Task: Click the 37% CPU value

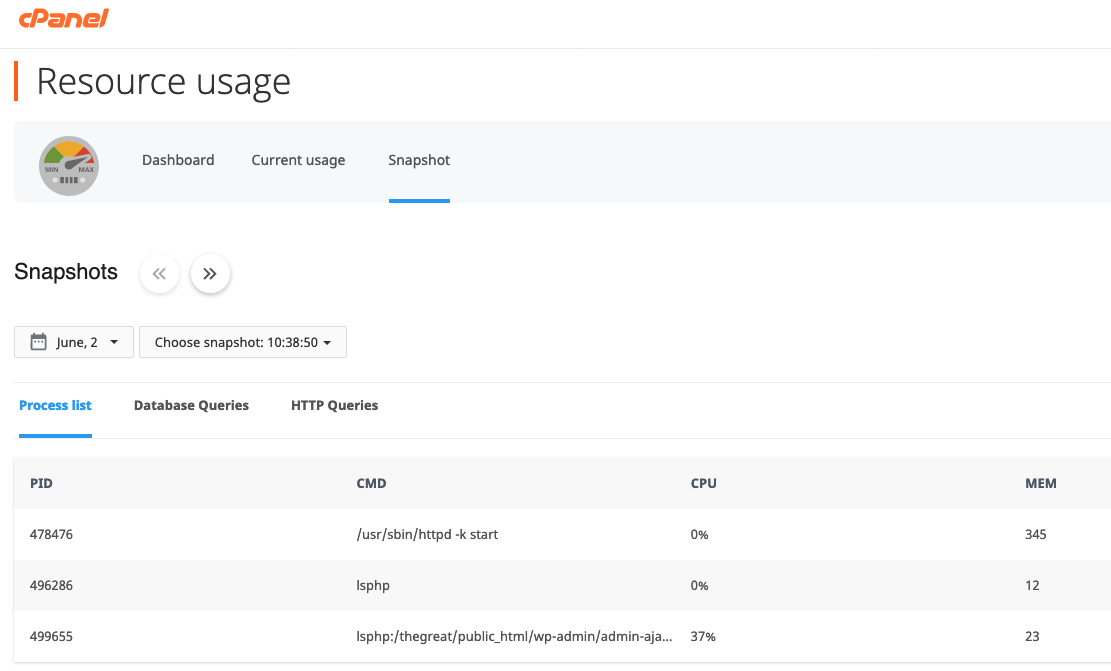Action: [703, 636]
